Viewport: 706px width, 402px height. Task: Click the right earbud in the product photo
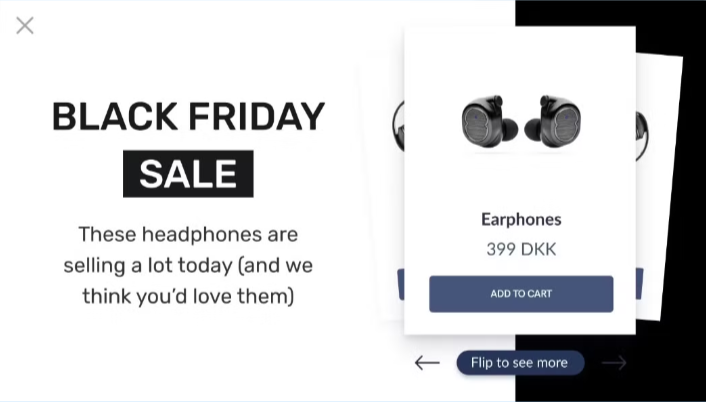coord(553,121)
